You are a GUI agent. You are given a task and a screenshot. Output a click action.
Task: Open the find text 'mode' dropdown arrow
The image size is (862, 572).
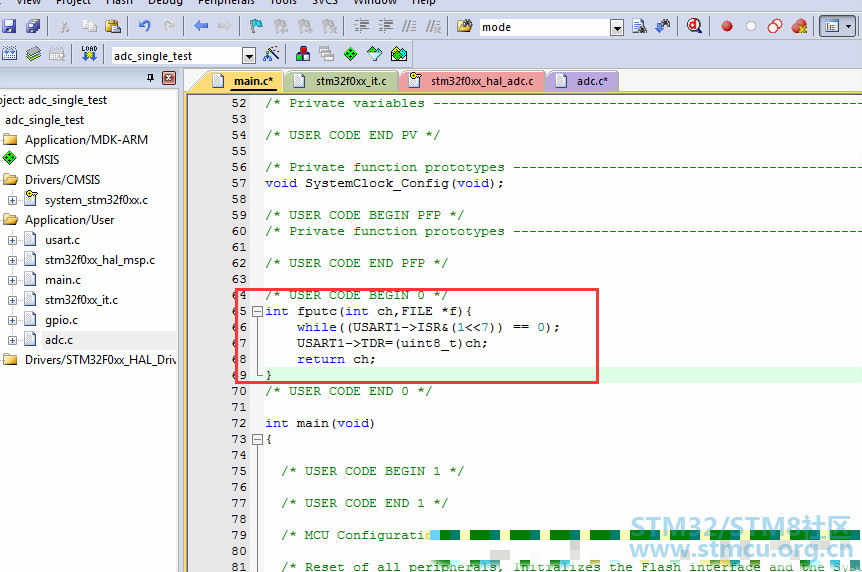coord(617,27)
